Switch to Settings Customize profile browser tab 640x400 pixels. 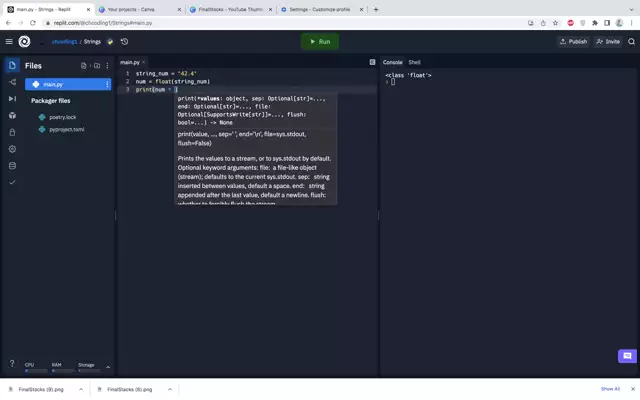(322, 9)
